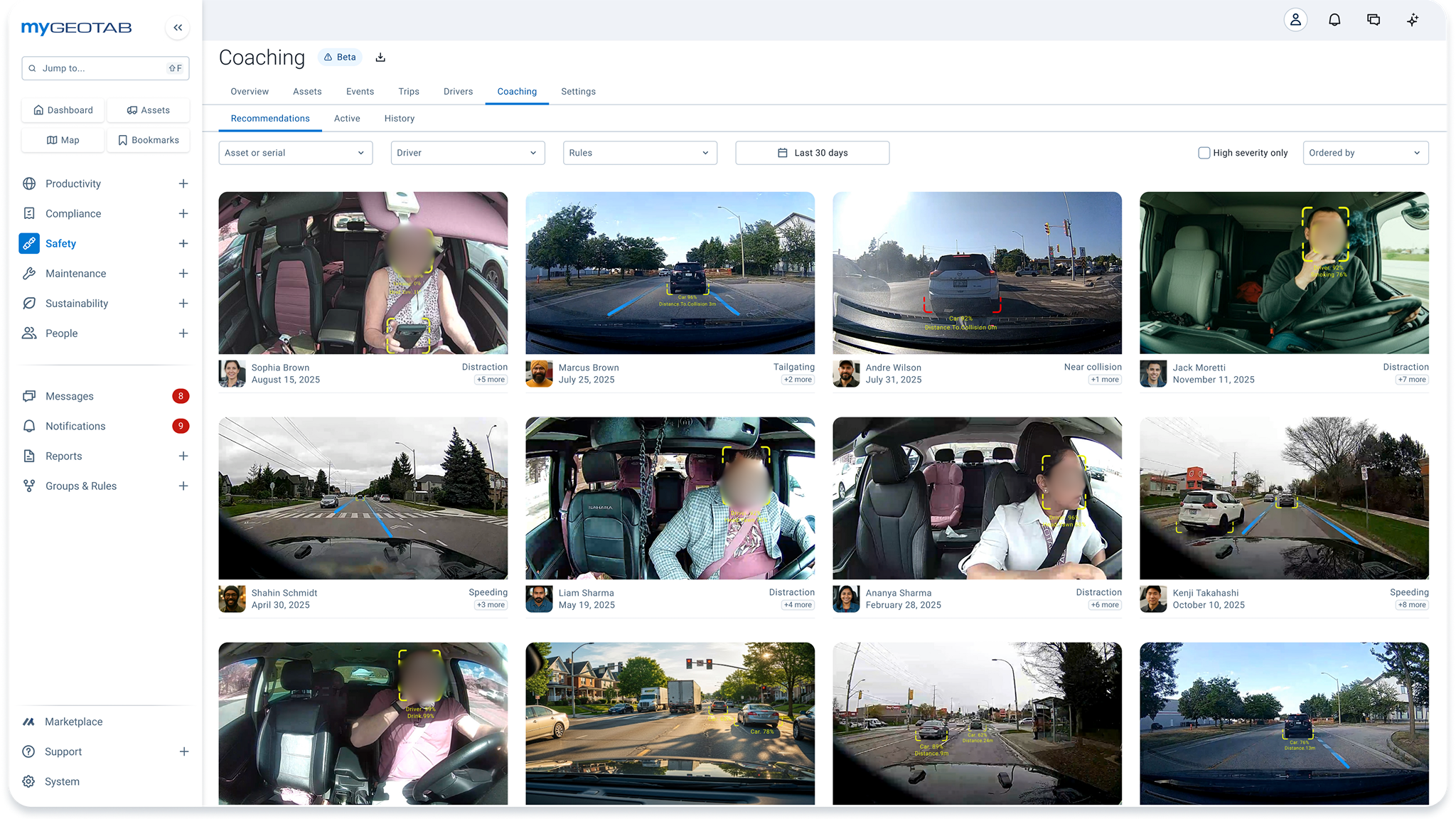
Task: Expand the Reports sidebar section
Action: pyautogui.click(x=183, y=456)
